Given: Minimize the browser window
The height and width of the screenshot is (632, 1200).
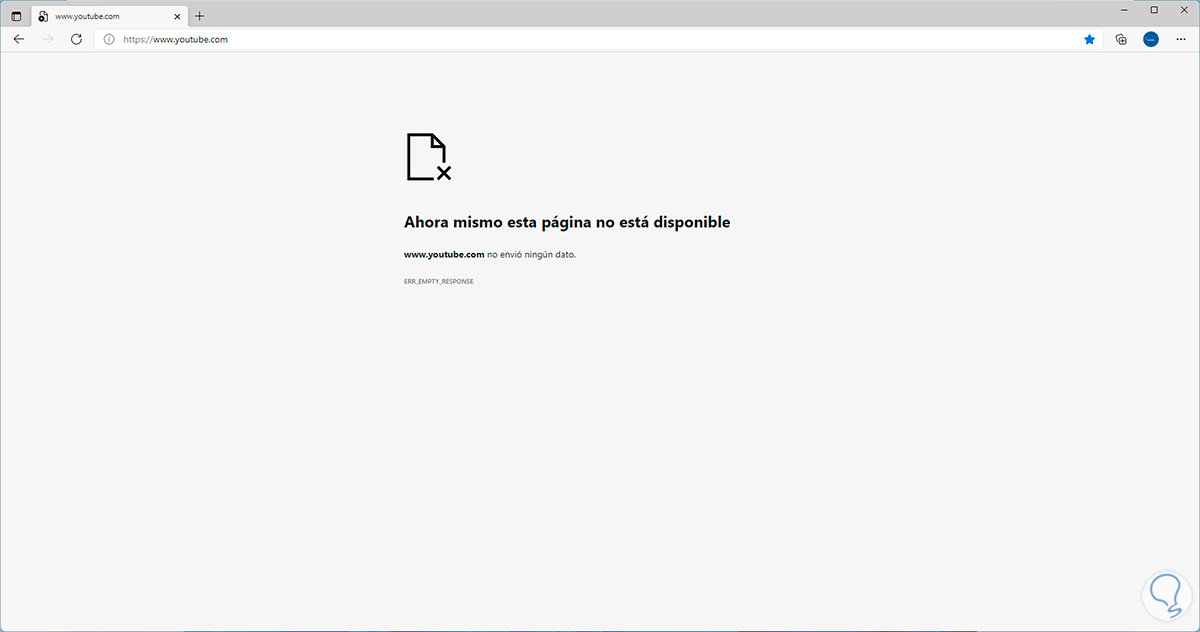Looking at the screenshot, I should coord(1126,9).
